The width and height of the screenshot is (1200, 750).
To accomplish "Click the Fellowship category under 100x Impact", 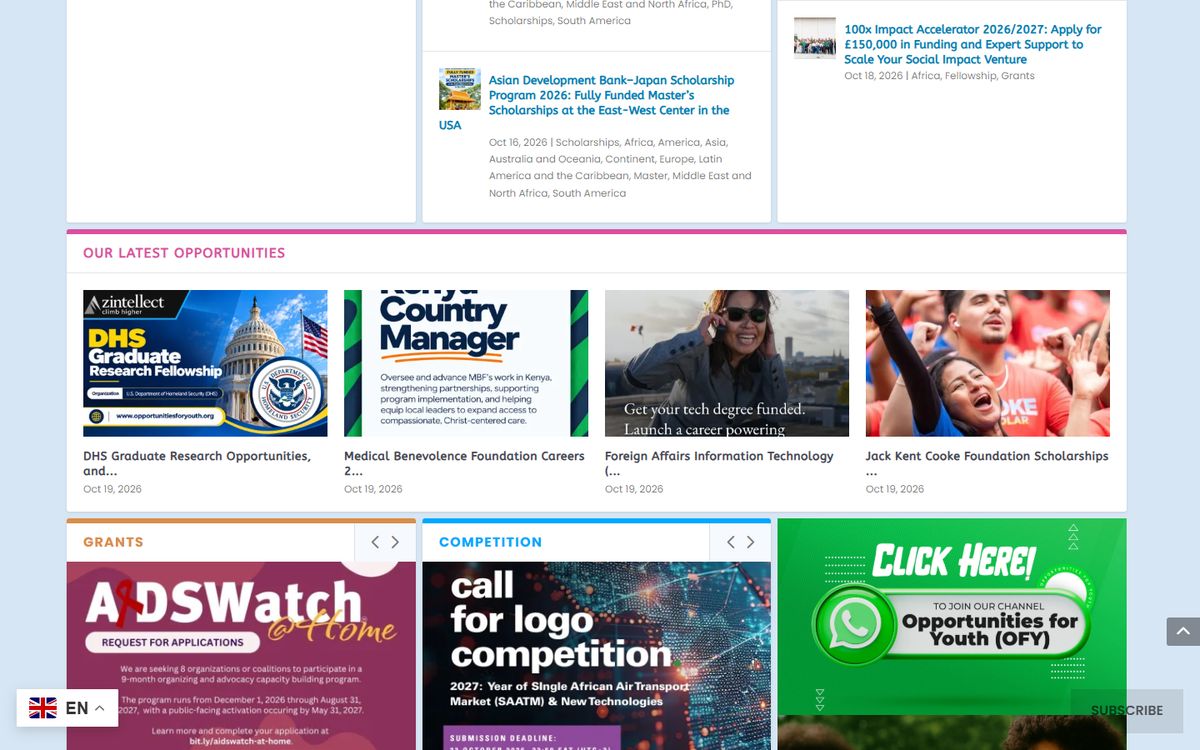I will pos(970,76).
